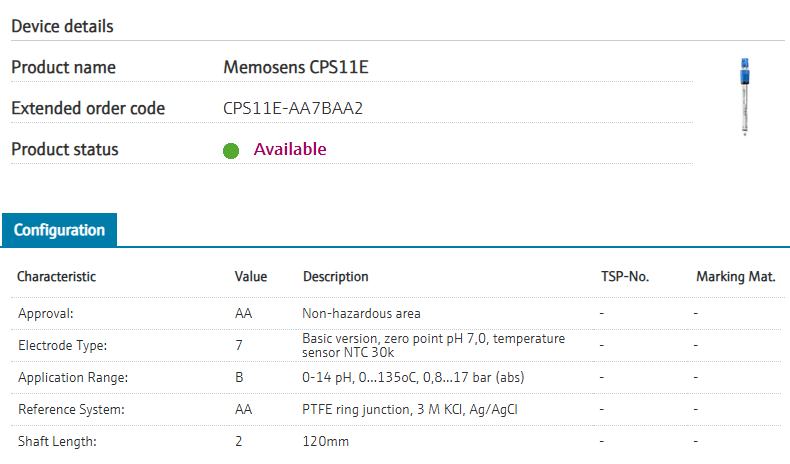Image resolution: width=790 pixels, height=464 pixels.
Task: Click the Available product status text
Action: pyautogui.click(x=289, y=149)
